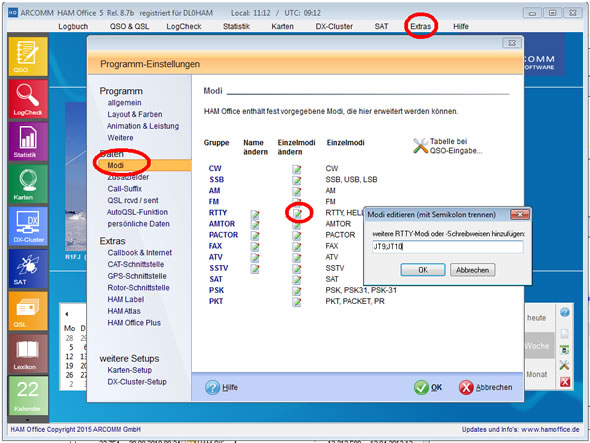Select Layout & Farben settings
590x443 pixels.
point(135,114)
